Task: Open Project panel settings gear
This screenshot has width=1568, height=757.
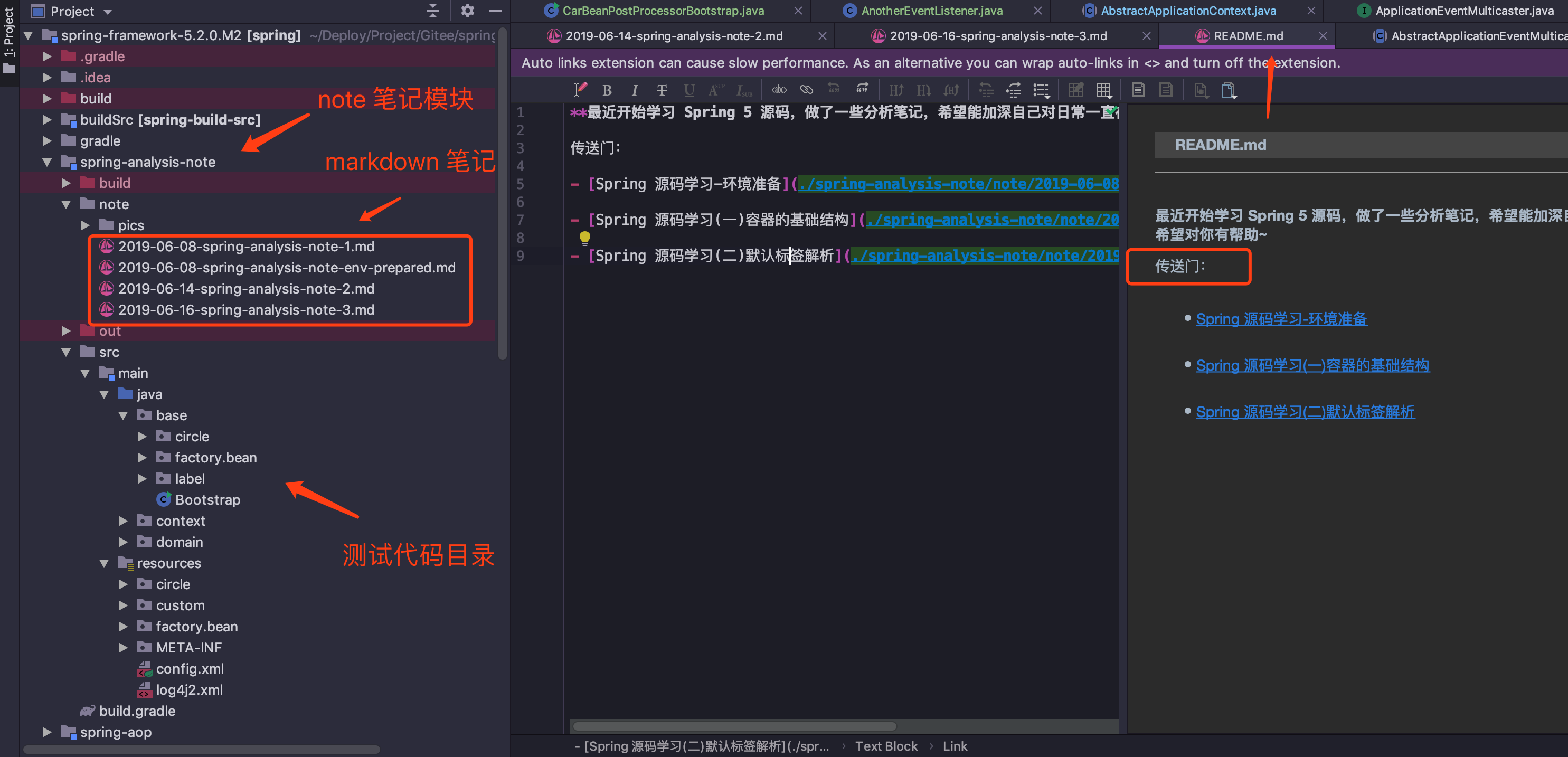Action: pyautogui.click(x=467, y=11)
